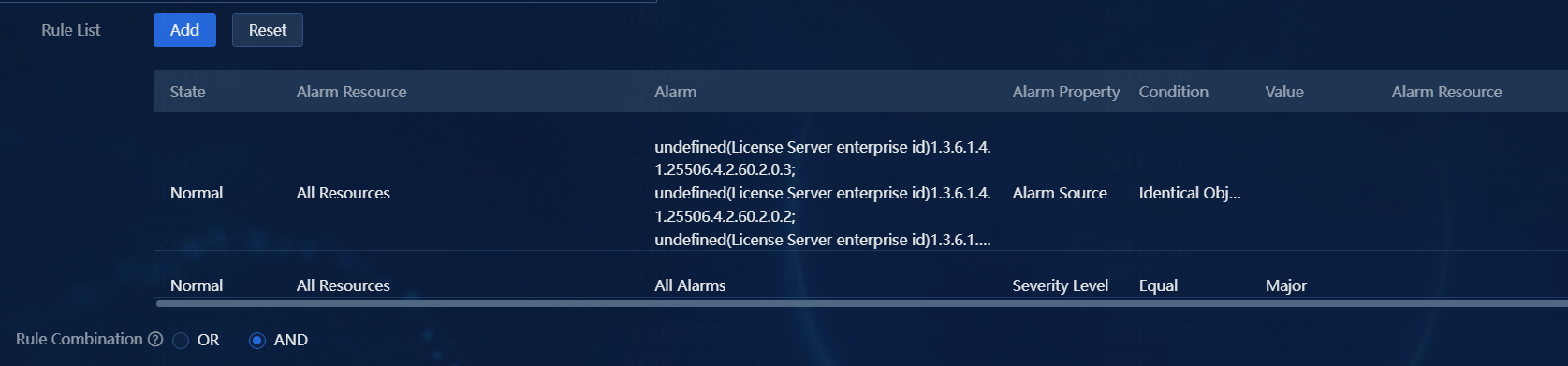
Task: Open the Rule Combination help icon
Action: (x=155, y=340)
